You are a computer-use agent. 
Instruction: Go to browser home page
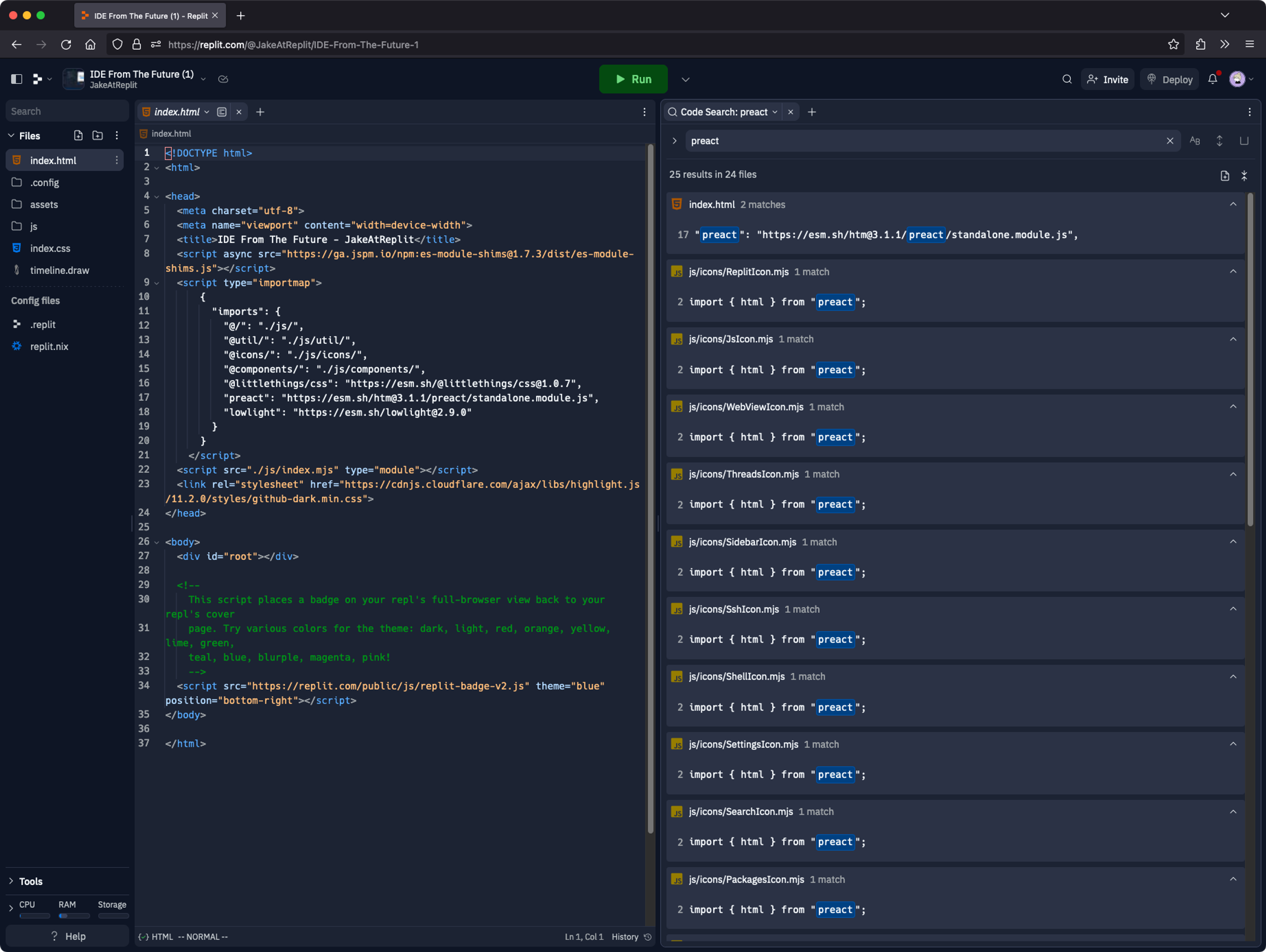pyautogui.click(x=90, y=44)
